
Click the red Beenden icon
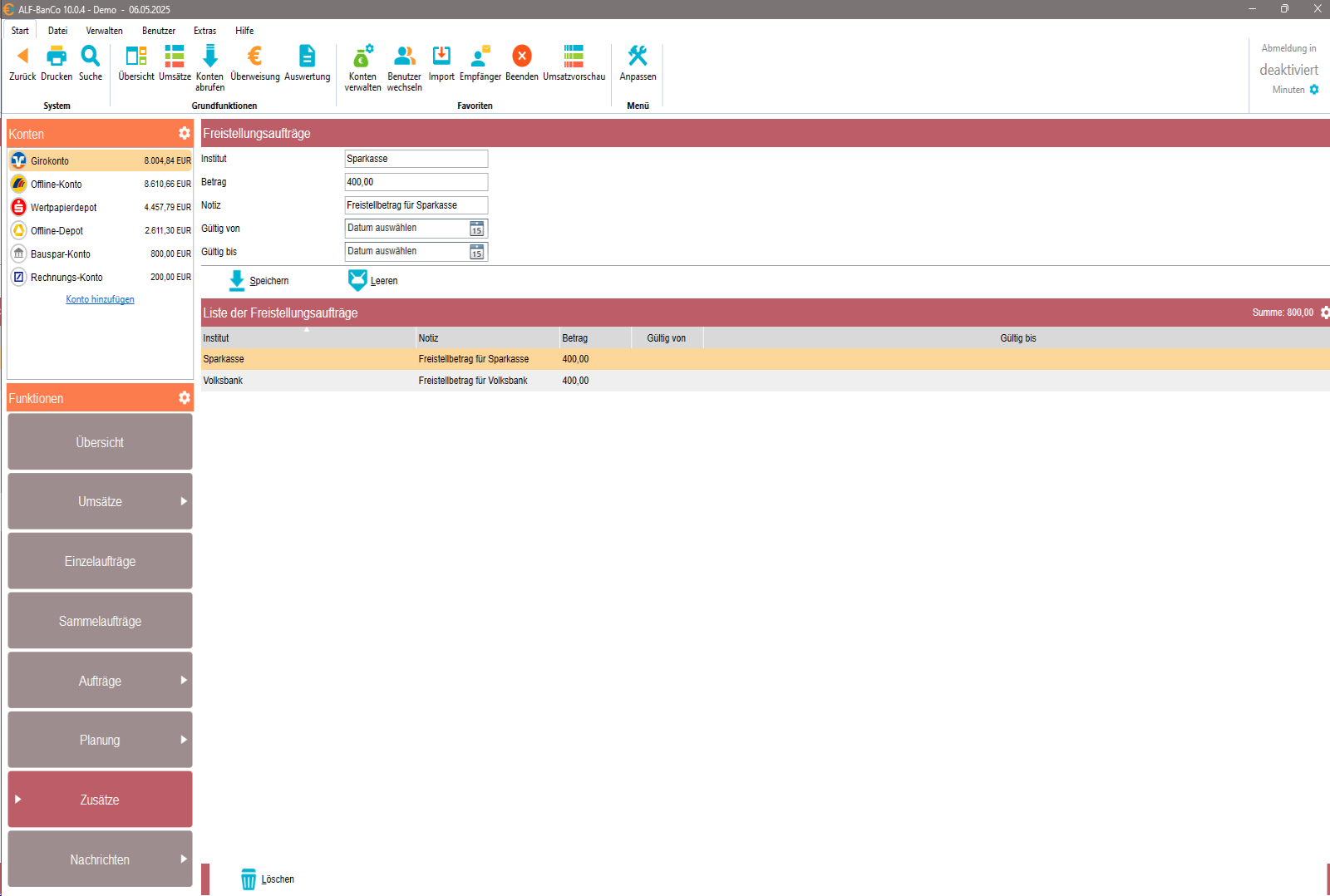tap(522, 56)
